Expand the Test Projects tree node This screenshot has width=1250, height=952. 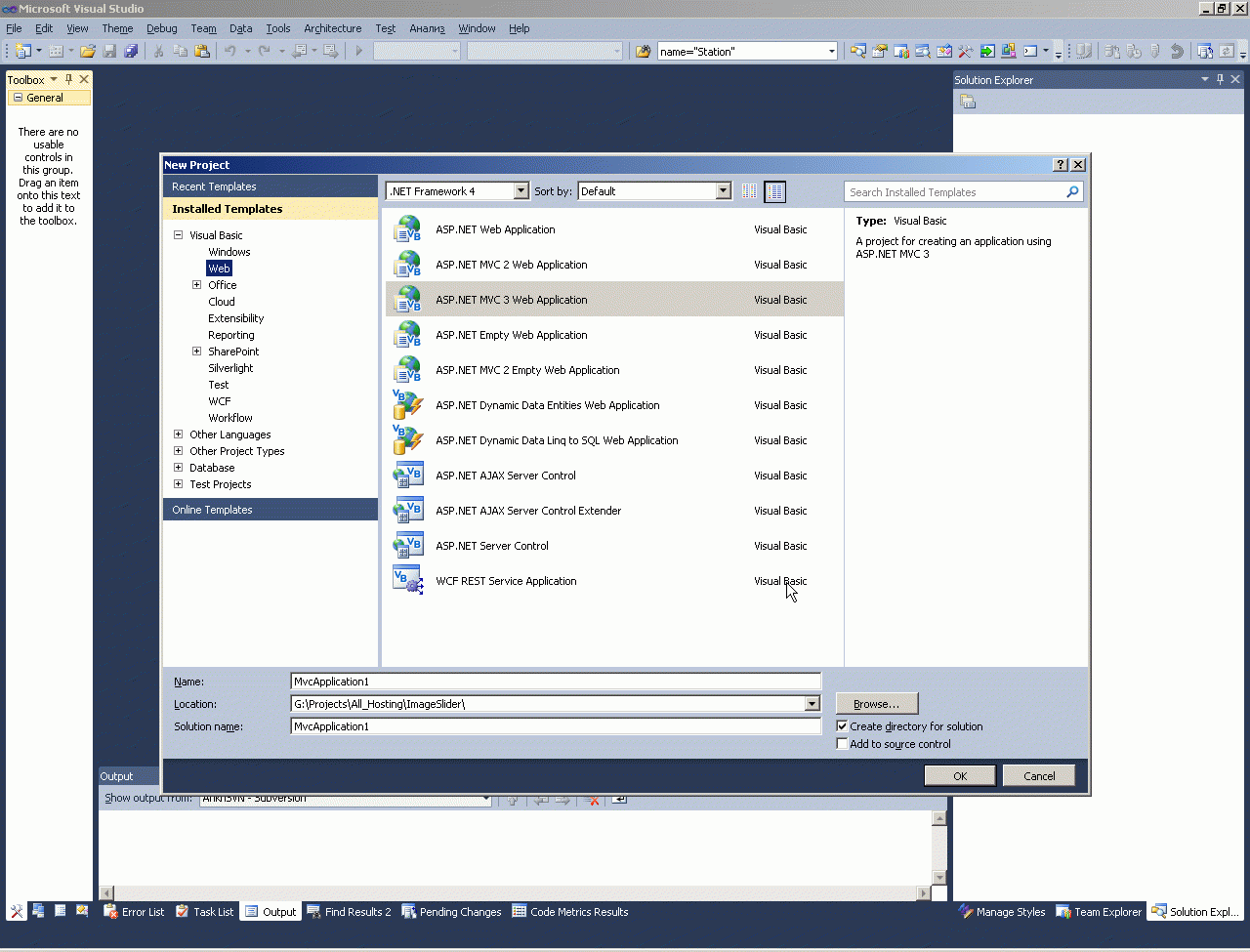179,484
